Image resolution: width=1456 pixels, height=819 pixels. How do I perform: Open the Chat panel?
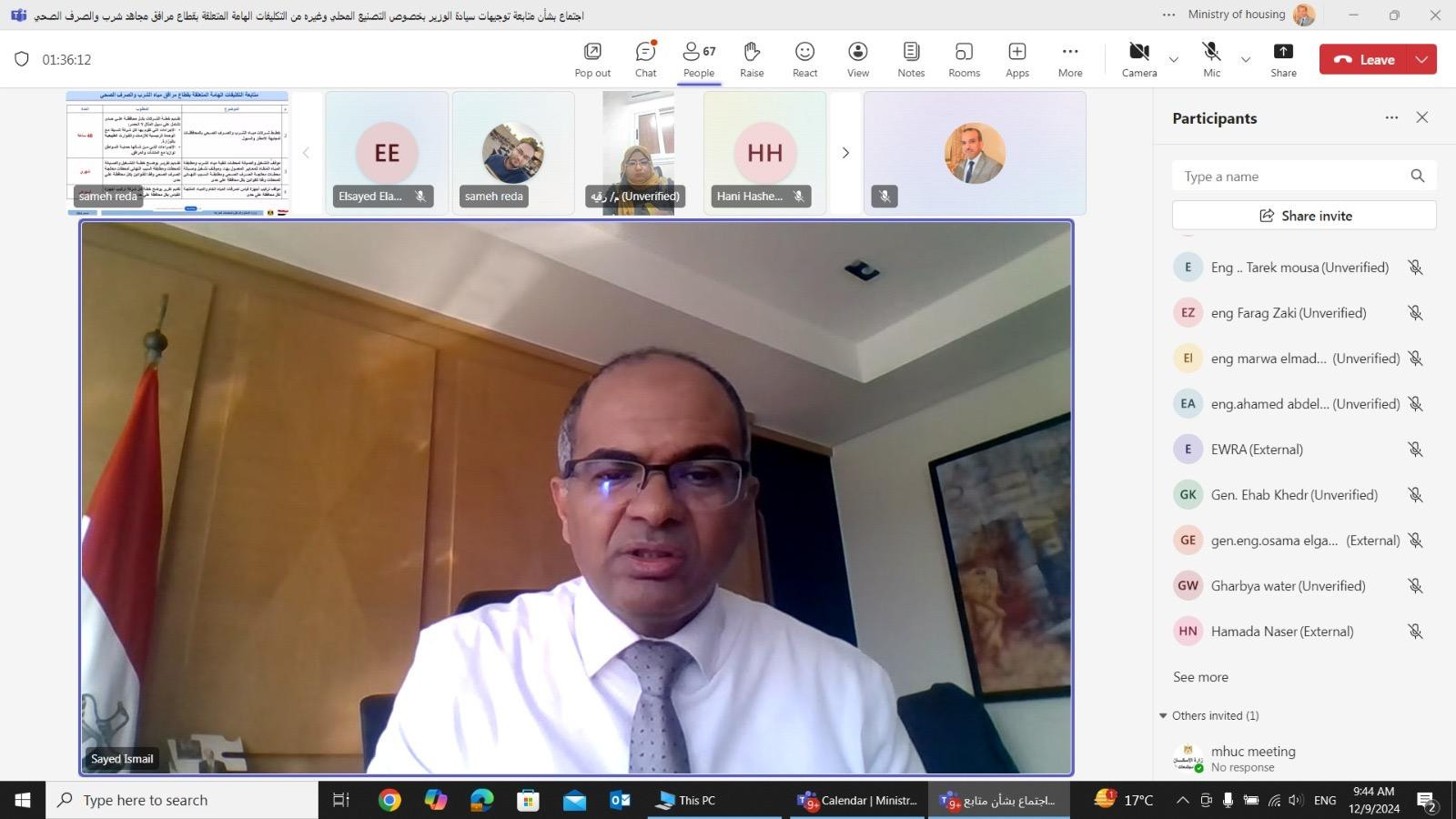tap(645, 59)
